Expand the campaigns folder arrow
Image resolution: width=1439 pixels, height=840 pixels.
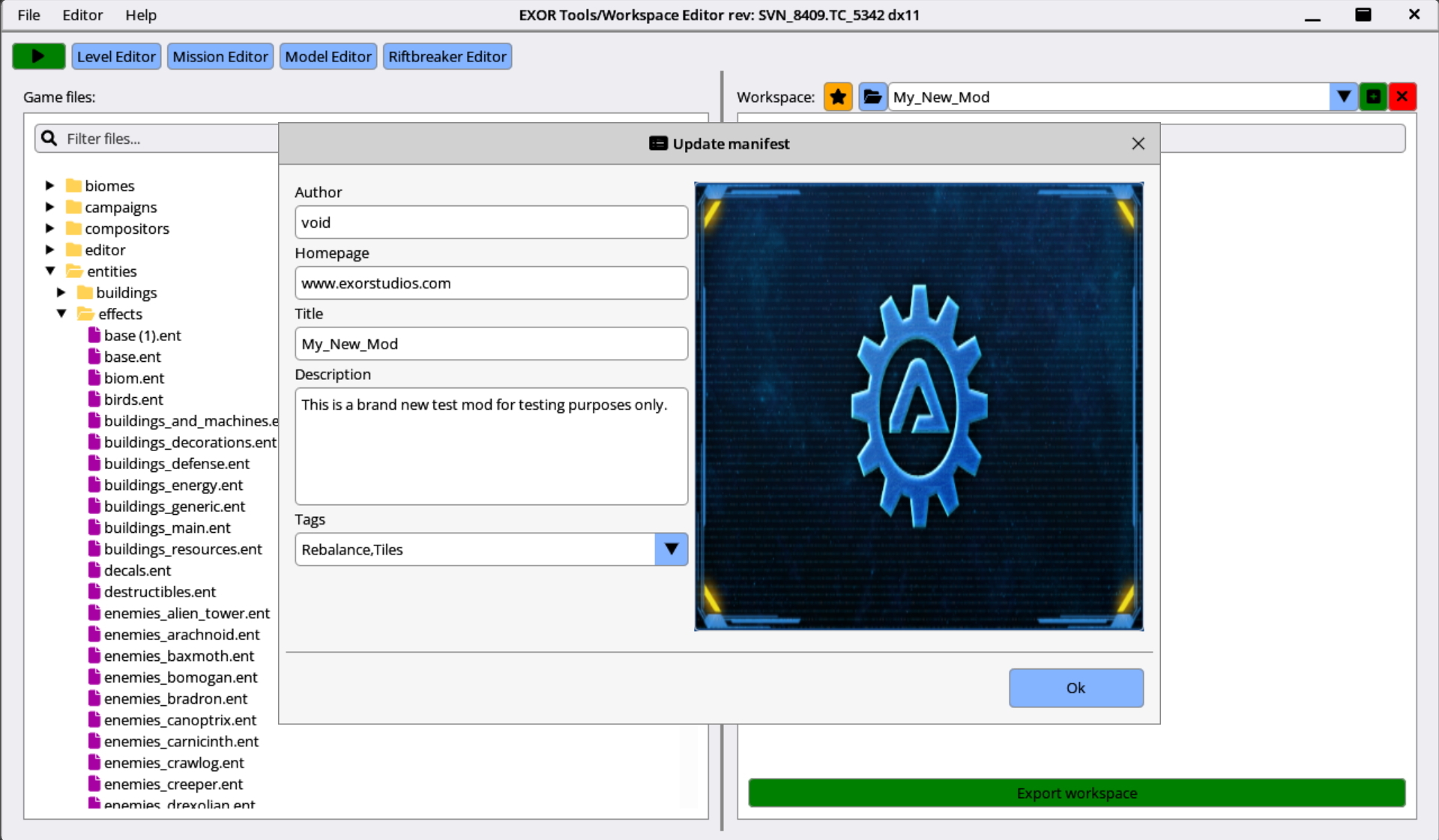[x=49, y=207]
